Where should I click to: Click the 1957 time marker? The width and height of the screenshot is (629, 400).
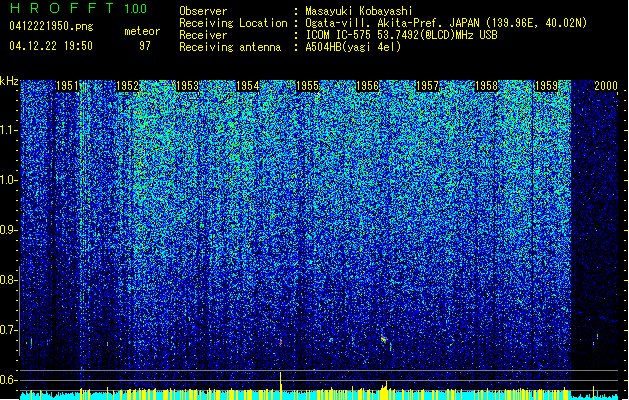[427, 86]
